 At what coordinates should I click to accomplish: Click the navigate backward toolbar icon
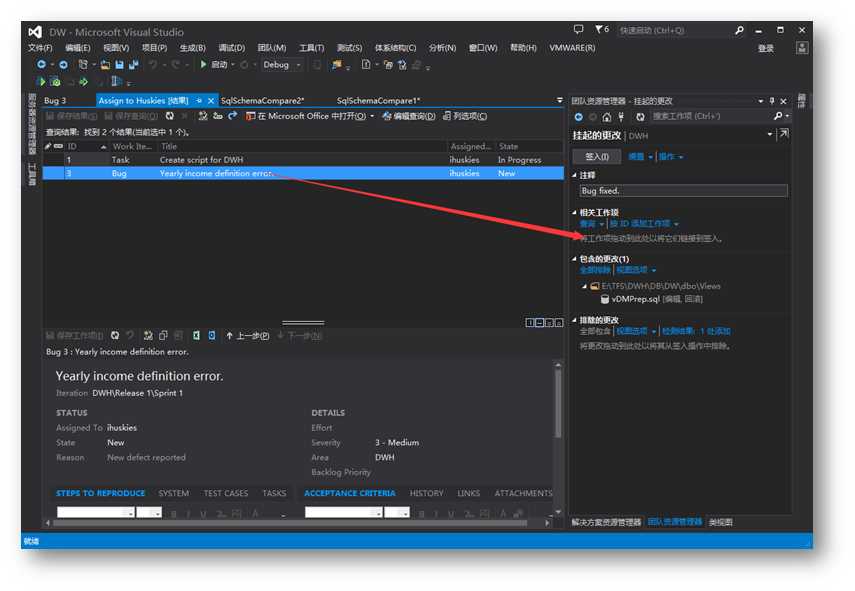[x=41, y=65]
